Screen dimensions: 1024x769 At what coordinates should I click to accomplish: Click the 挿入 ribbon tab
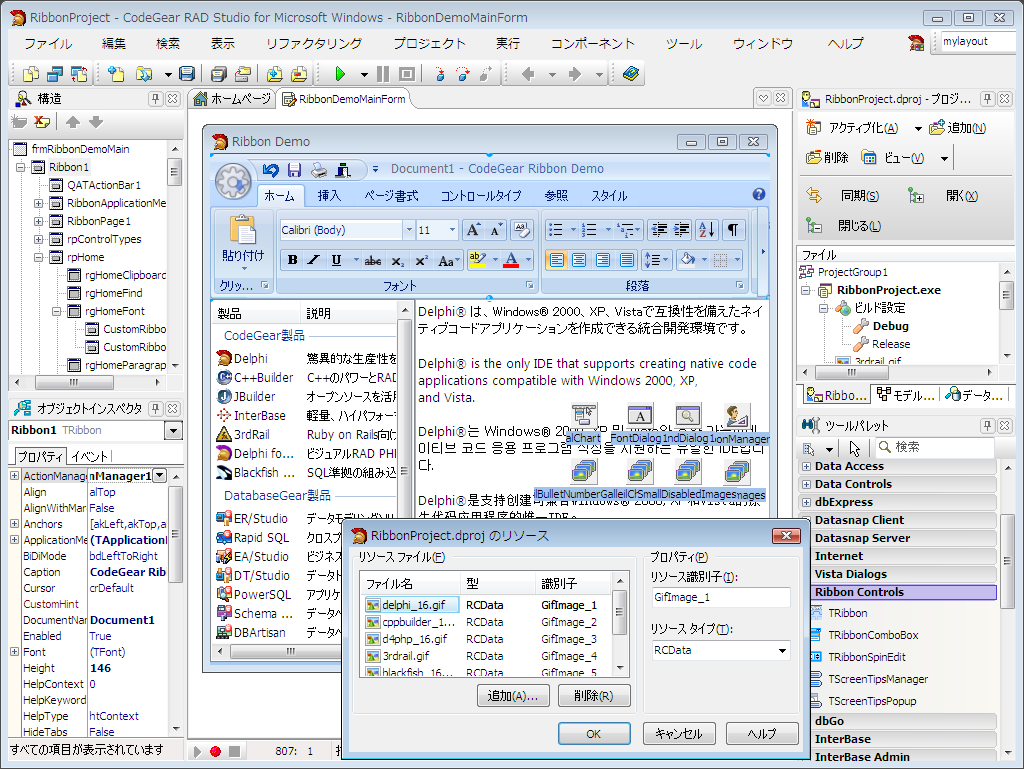click(329, 195)
